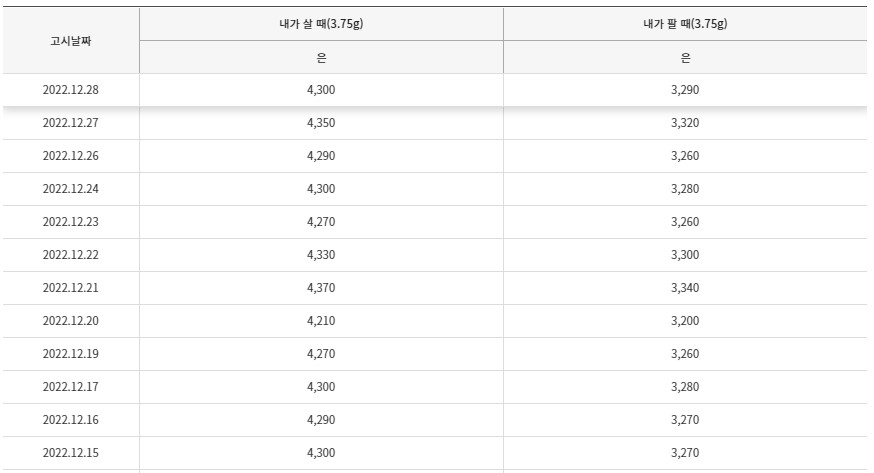This screenshot has width=874, height=473.
Task: Click the 은 subheader under buy column
Action: coord(321,57)
